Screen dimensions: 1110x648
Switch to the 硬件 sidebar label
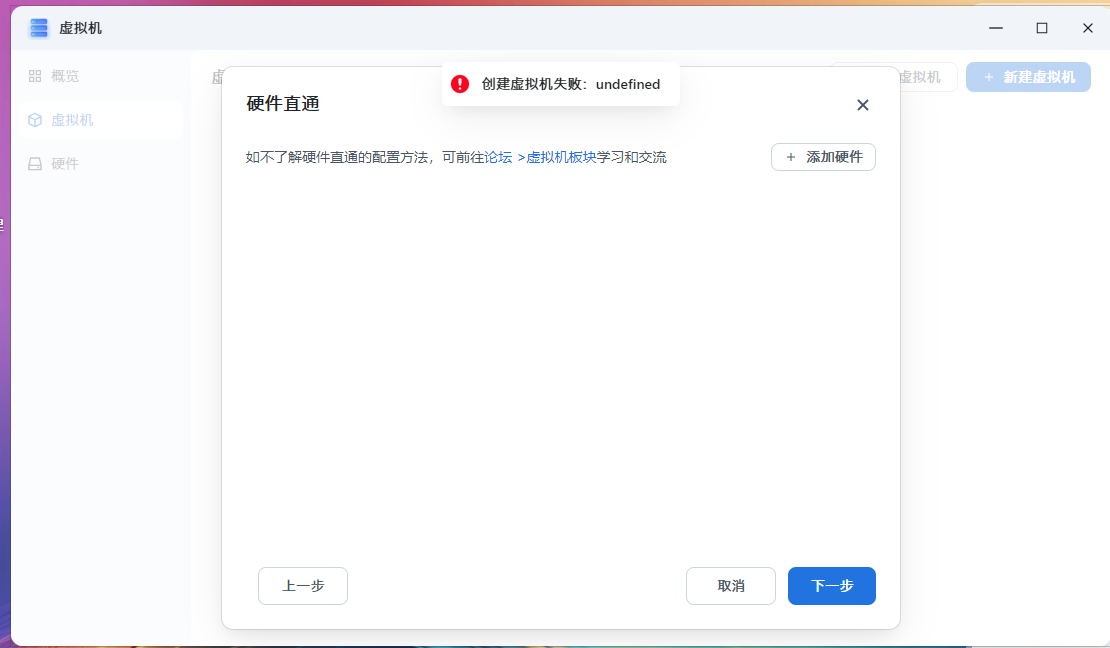pyautogui.click(x=65, y=164)
